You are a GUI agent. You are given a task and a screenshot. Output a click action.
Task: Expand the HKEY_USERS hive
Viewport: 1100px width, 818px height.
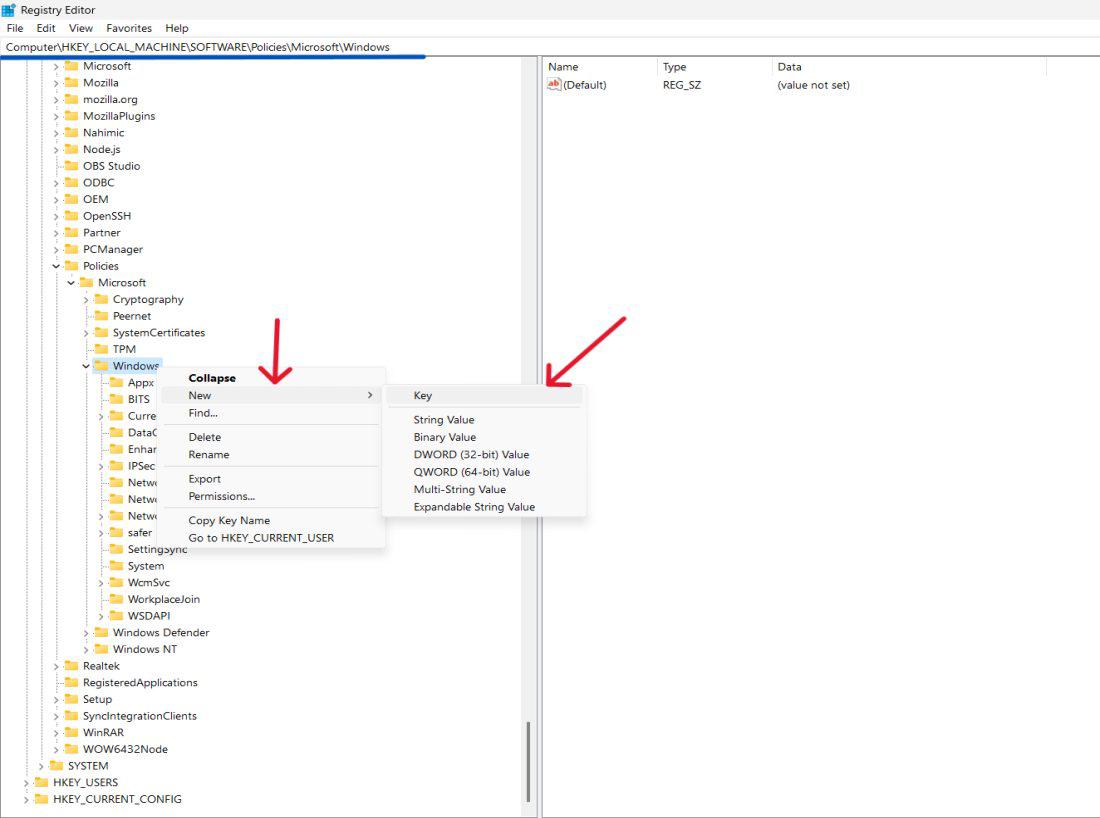27,782
